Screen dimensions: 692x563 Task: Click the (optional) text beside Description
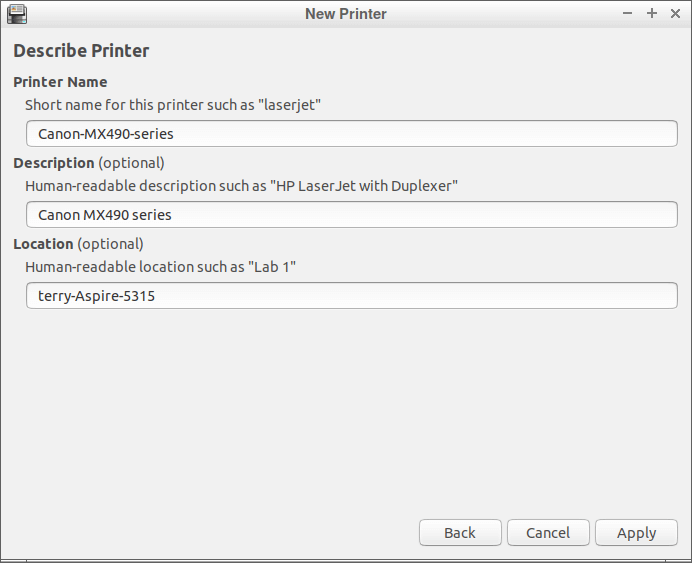(132, 163)
